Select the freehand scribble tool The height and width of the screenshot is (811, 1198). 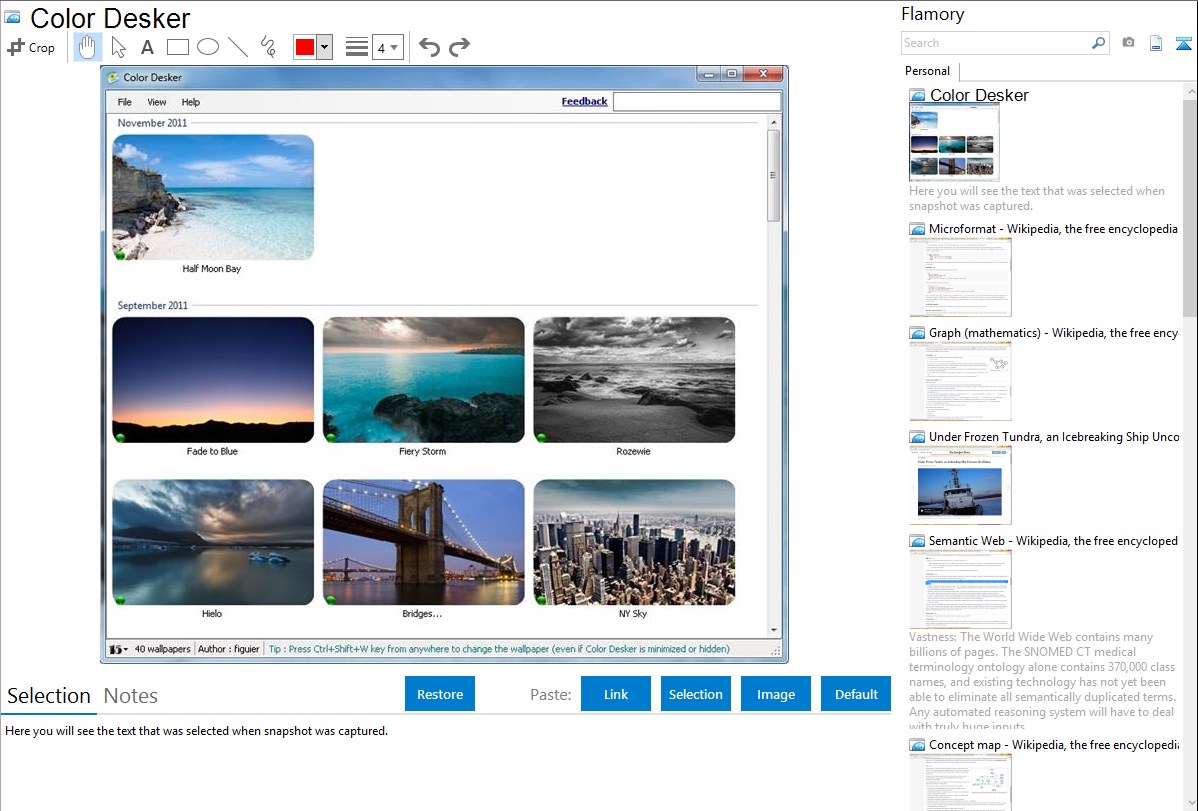click(267, 47)
